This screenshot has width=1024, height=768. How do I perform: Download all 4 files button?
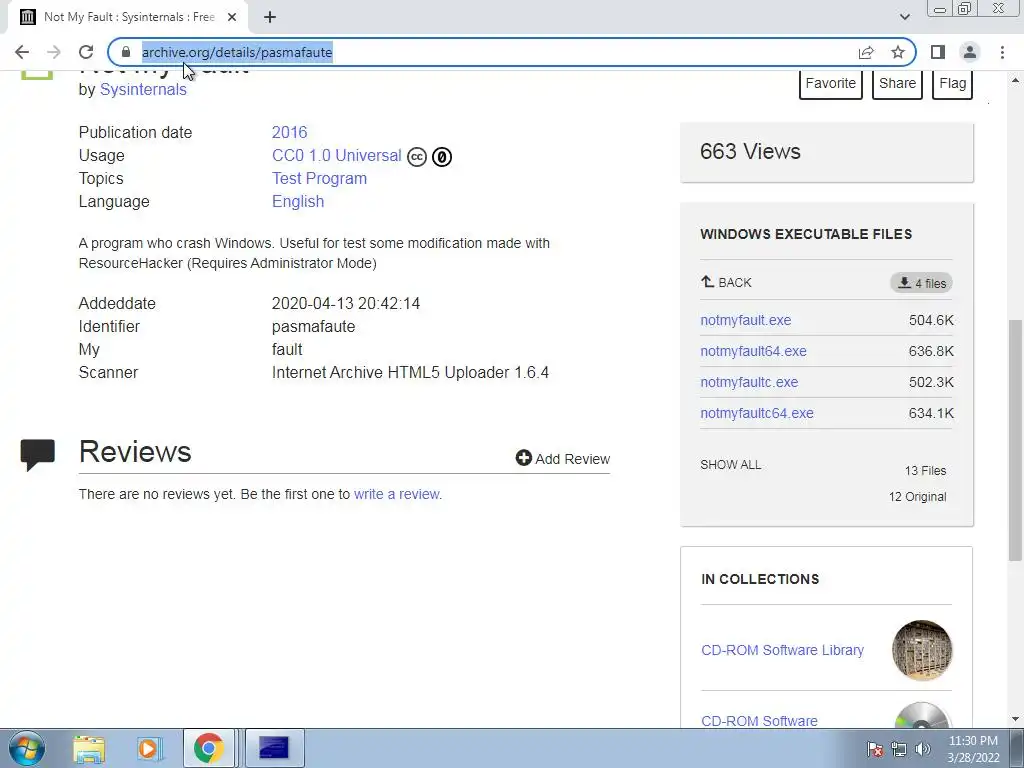click(x=921, y=283)
